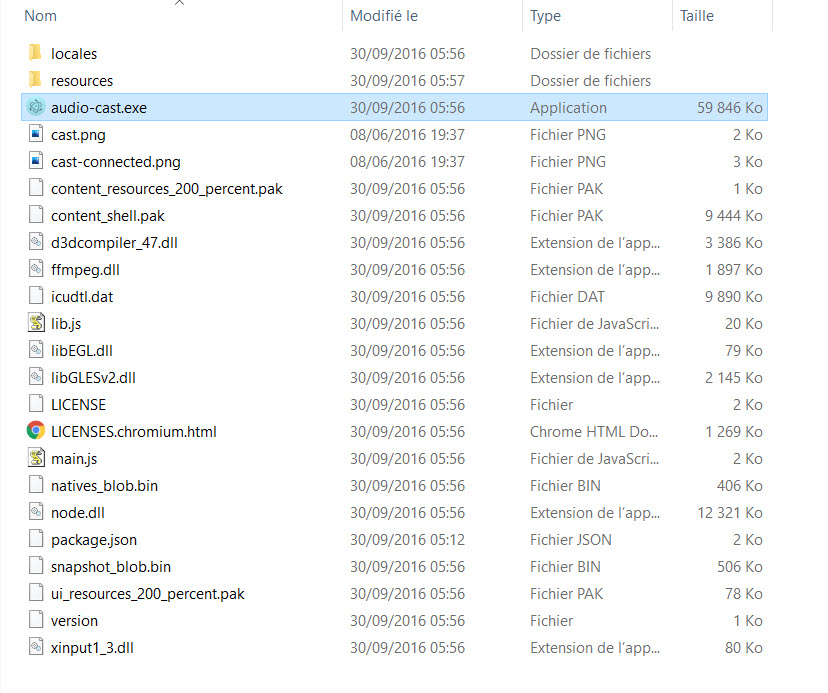
Task: Select the ffmpeg.dll file name
Action: tap(85, 270)
